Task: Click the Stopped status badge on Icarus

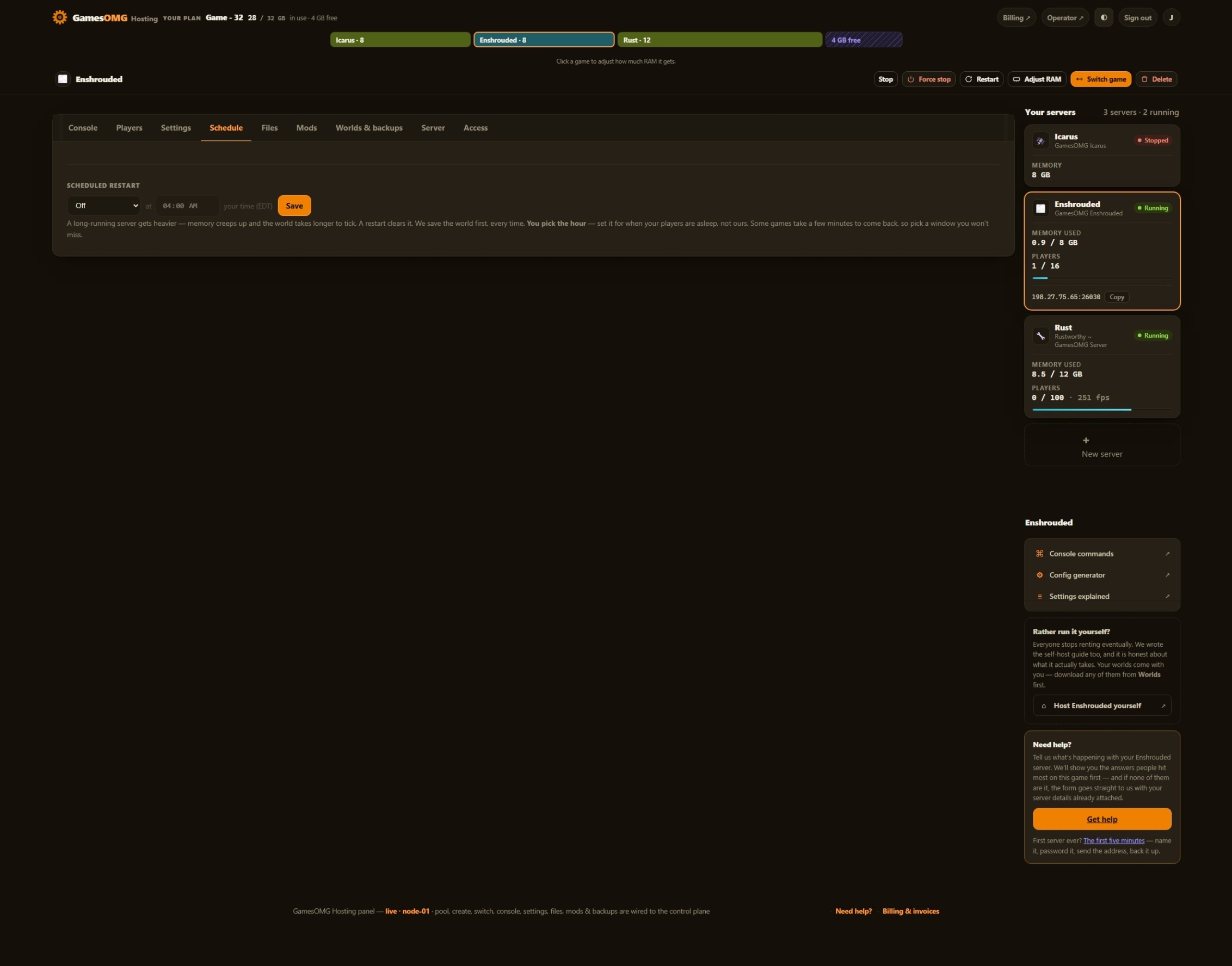Action: point(1153,140)
